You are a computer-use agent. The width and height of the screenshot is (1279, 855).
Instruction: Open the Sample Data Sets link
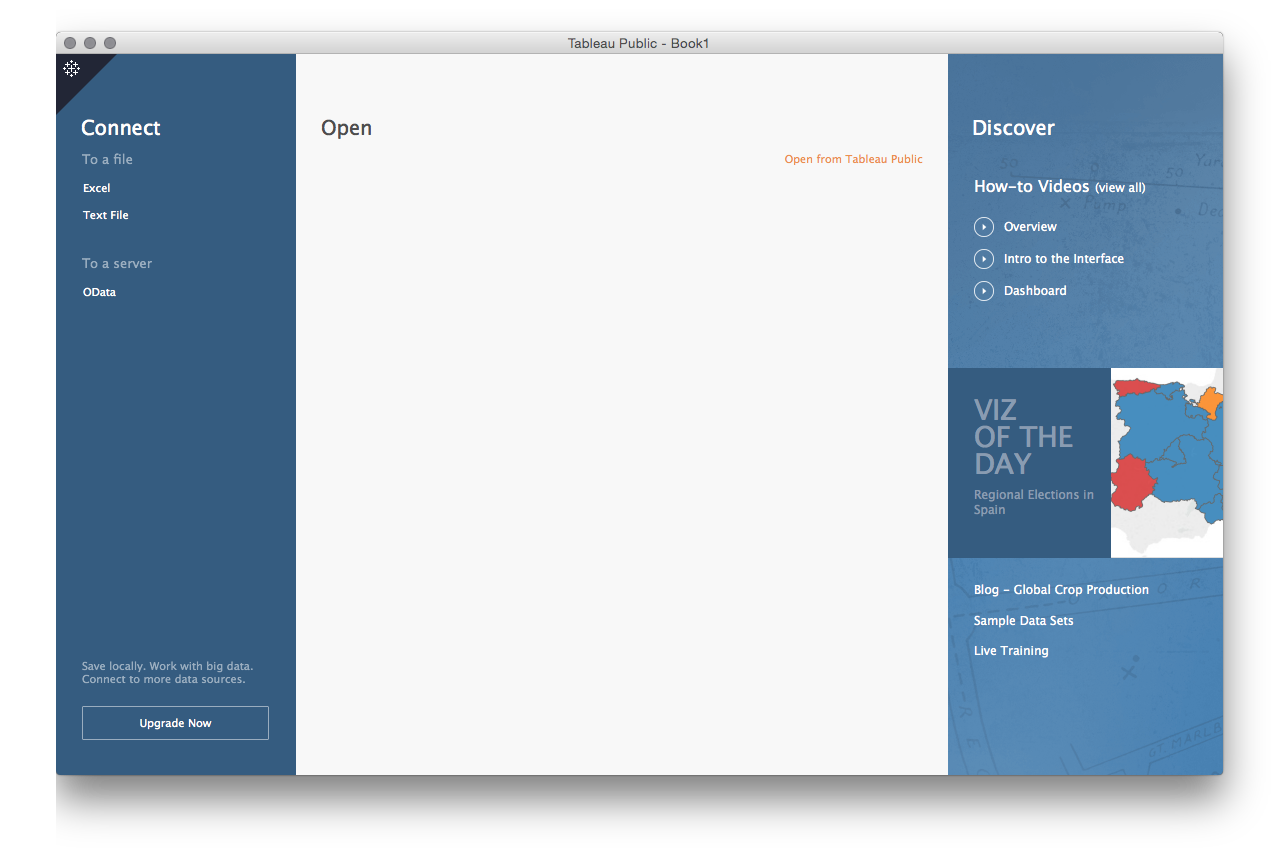coord(1023,621)
